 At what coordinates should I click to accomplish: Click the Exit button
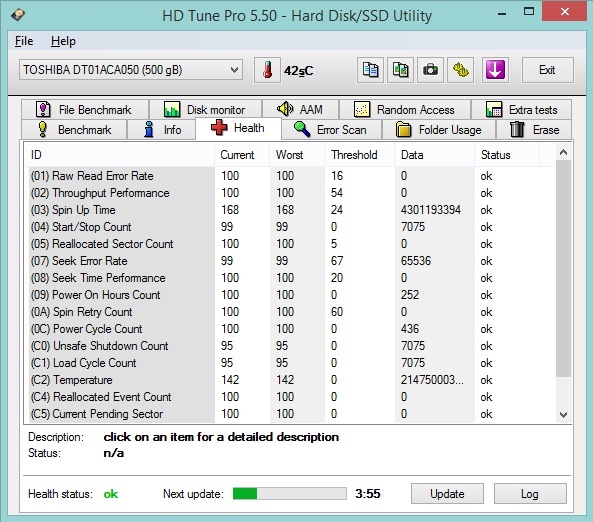[x=547, y=70]
